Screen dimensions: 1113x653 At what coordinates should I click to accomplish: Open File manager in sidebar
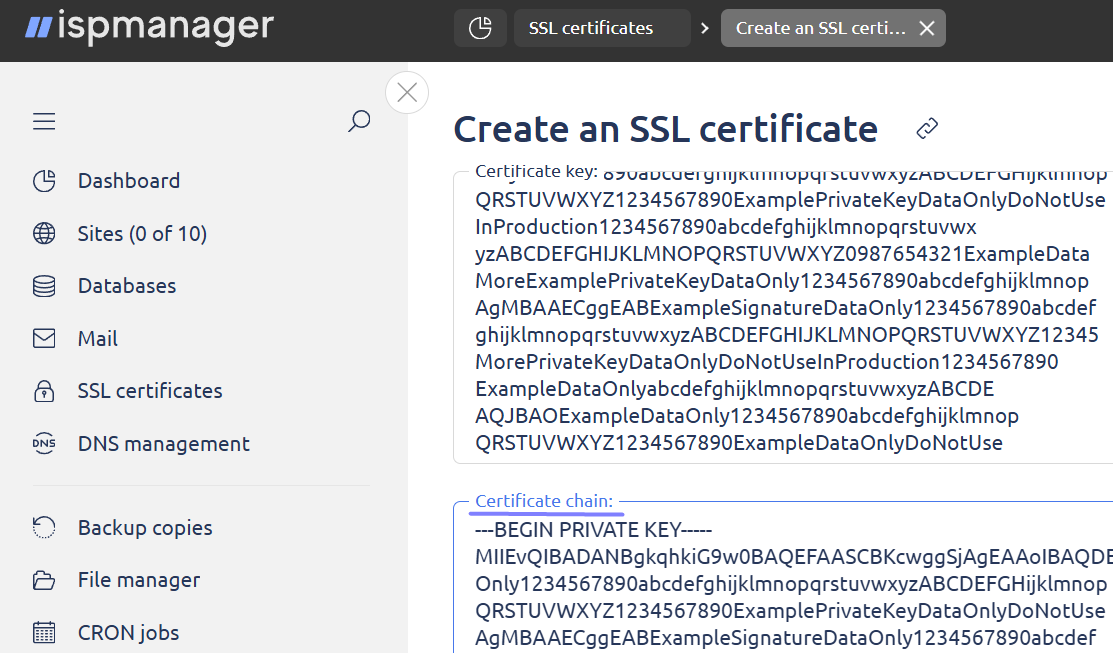(x=138, y=580)
